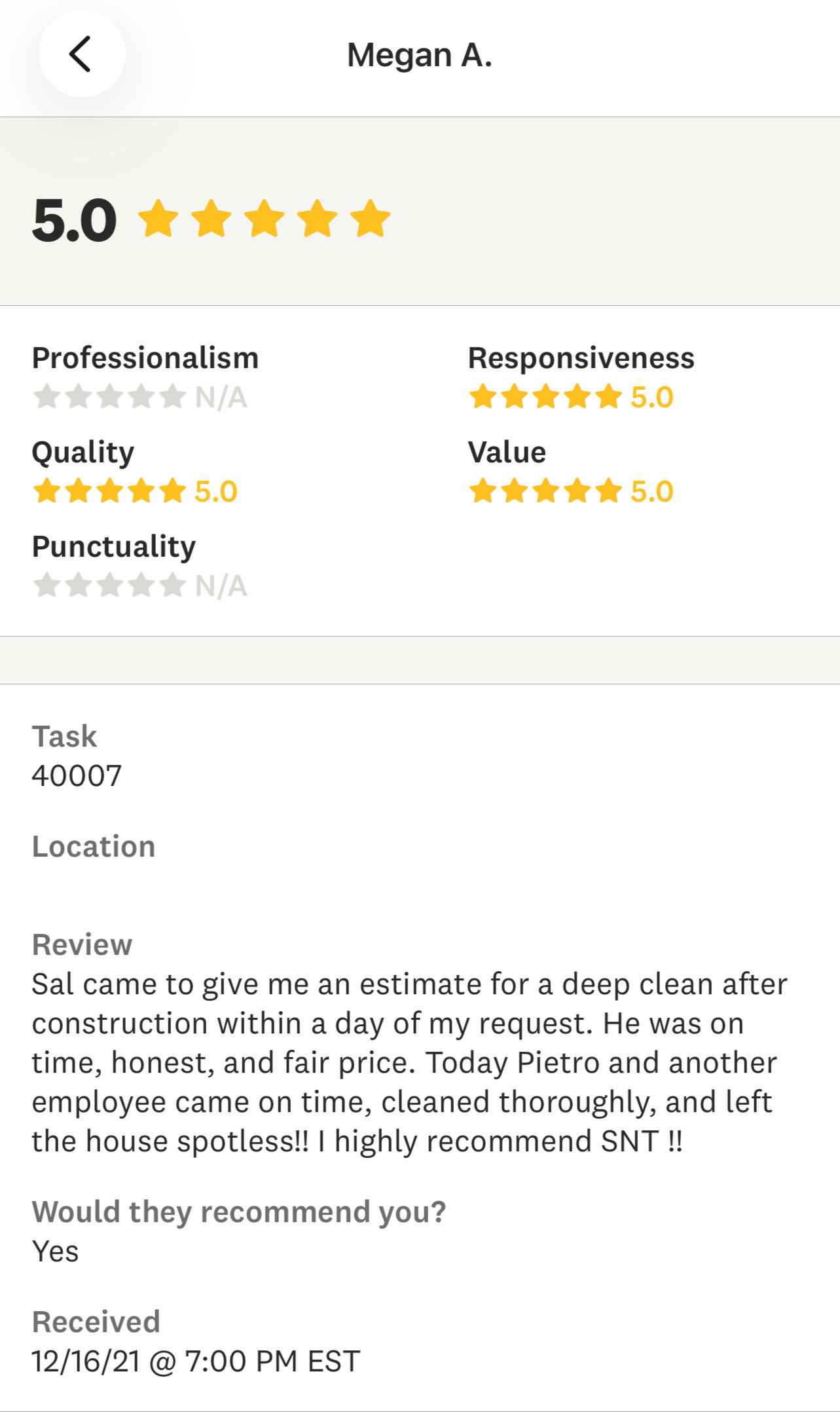Select the Megan A. header title
The image size is (840, 1412).
[419, 55]
